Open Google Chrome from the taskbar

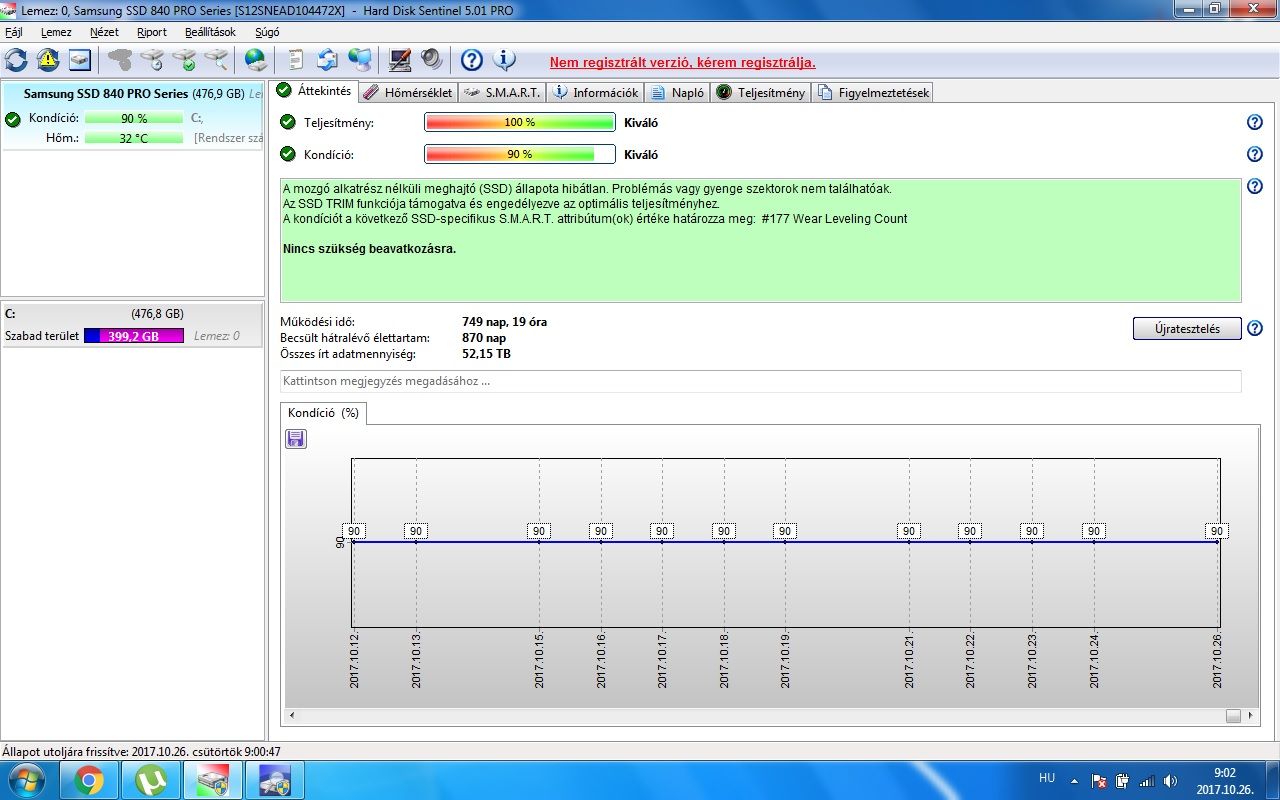(x=88, y=780)
